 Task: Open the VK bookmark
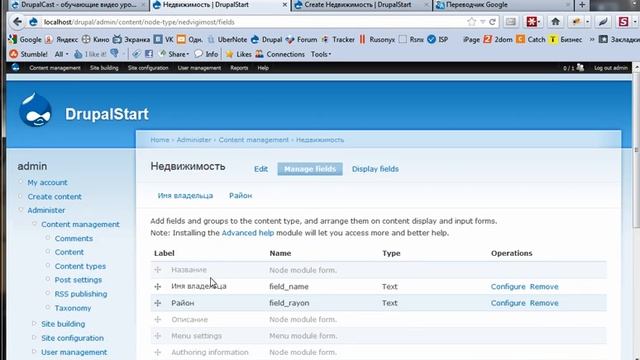164,40
